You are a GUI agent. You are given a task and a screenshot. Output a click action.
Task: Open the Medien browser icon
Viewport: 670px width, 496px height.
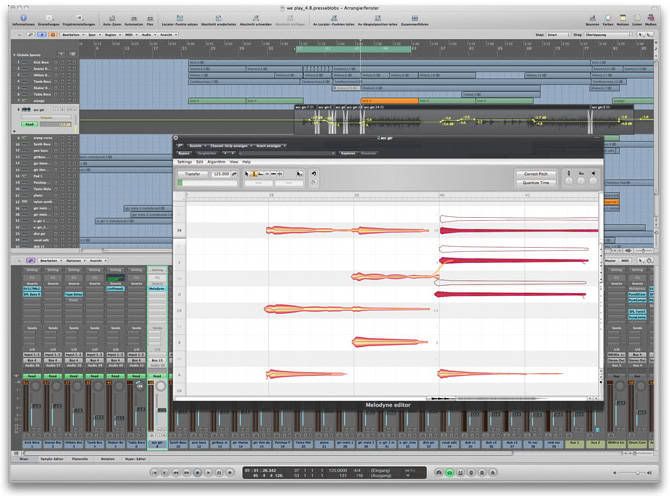coord(652,18)
